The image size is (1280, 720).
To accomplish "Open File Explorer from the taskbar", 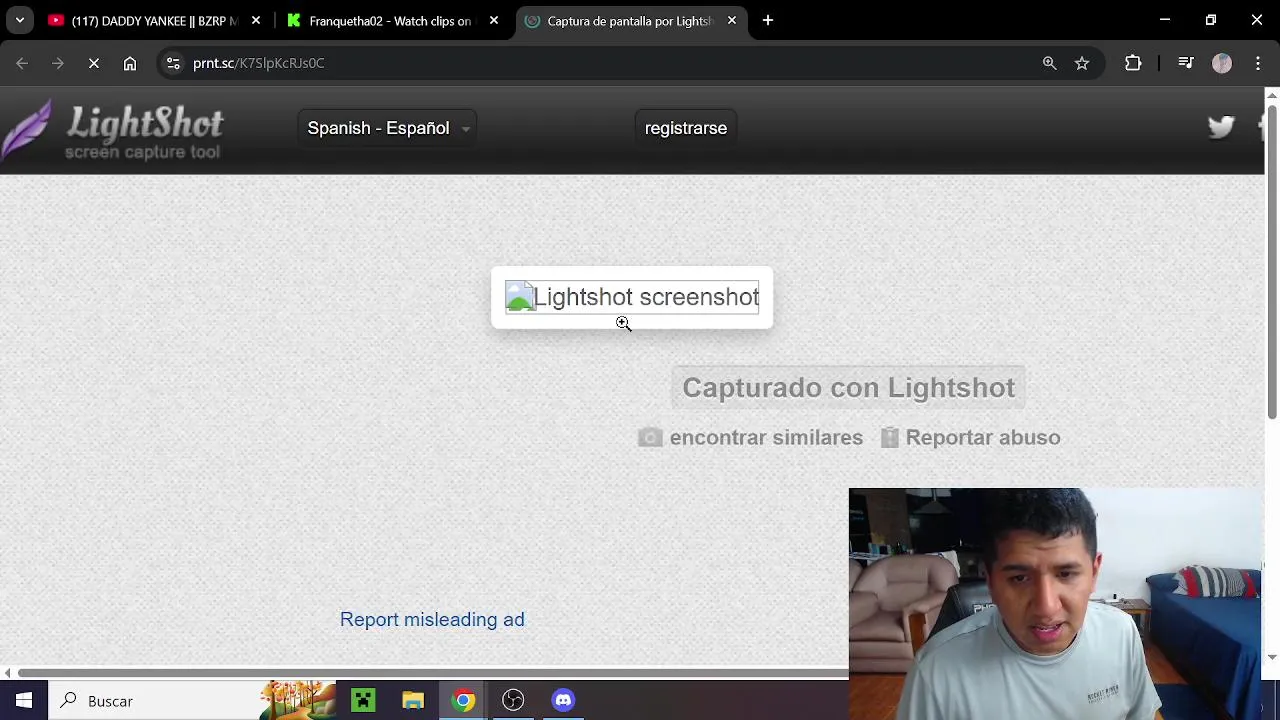I will click(x=413, y=701).
